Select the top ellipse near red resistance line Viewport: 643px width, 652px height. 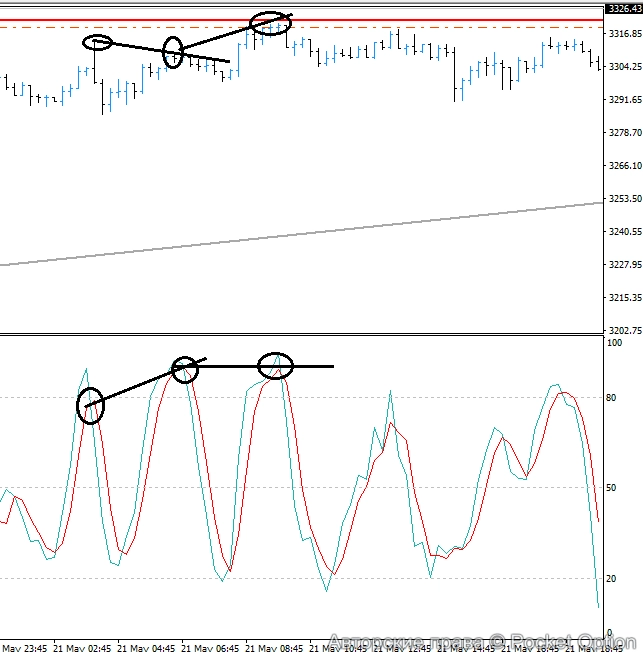coord(269,24)
